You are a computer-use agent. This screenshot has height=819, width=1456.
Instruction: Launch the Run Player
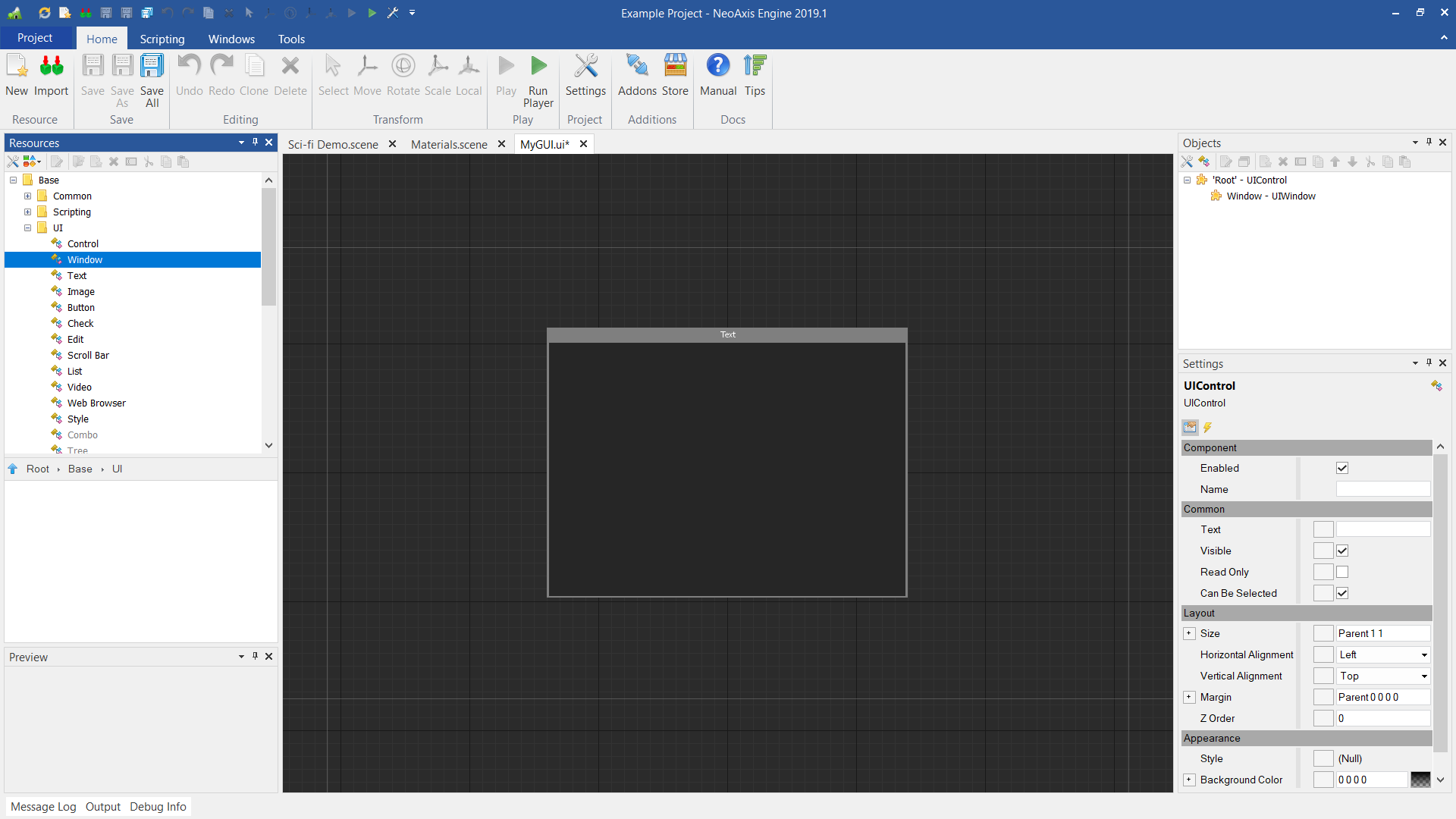[x=538, y=76]
